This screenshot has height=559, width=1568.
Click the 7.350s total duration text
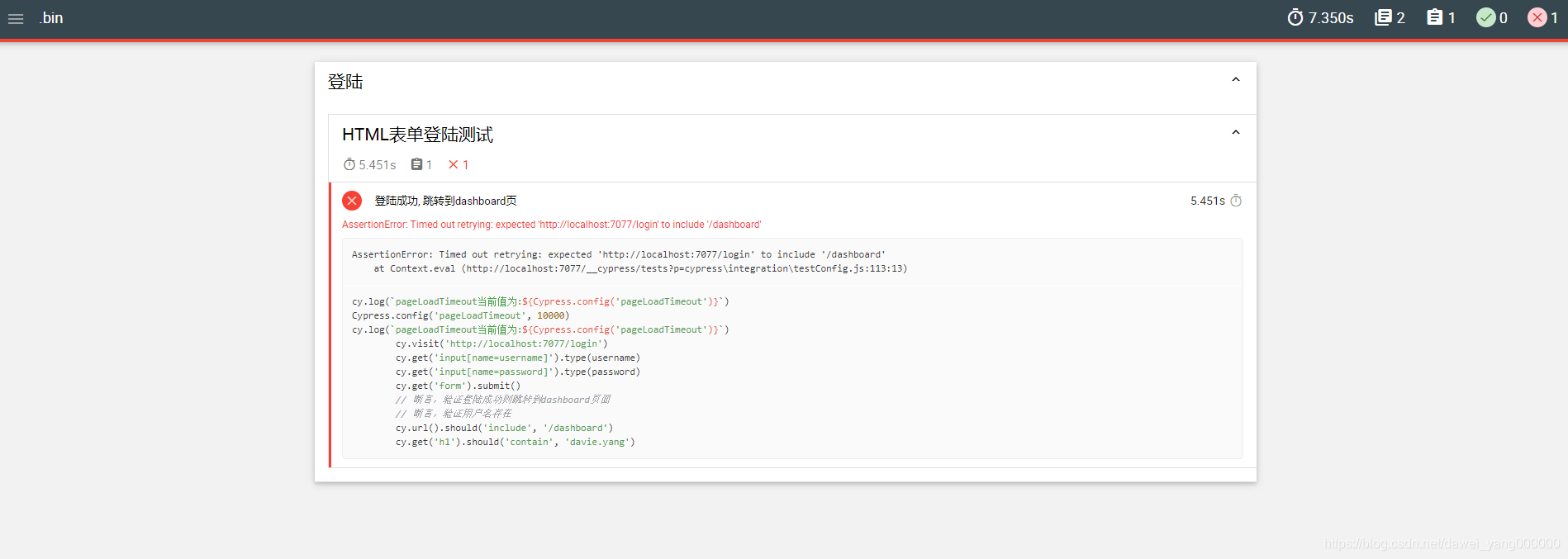click(1331, 18)
